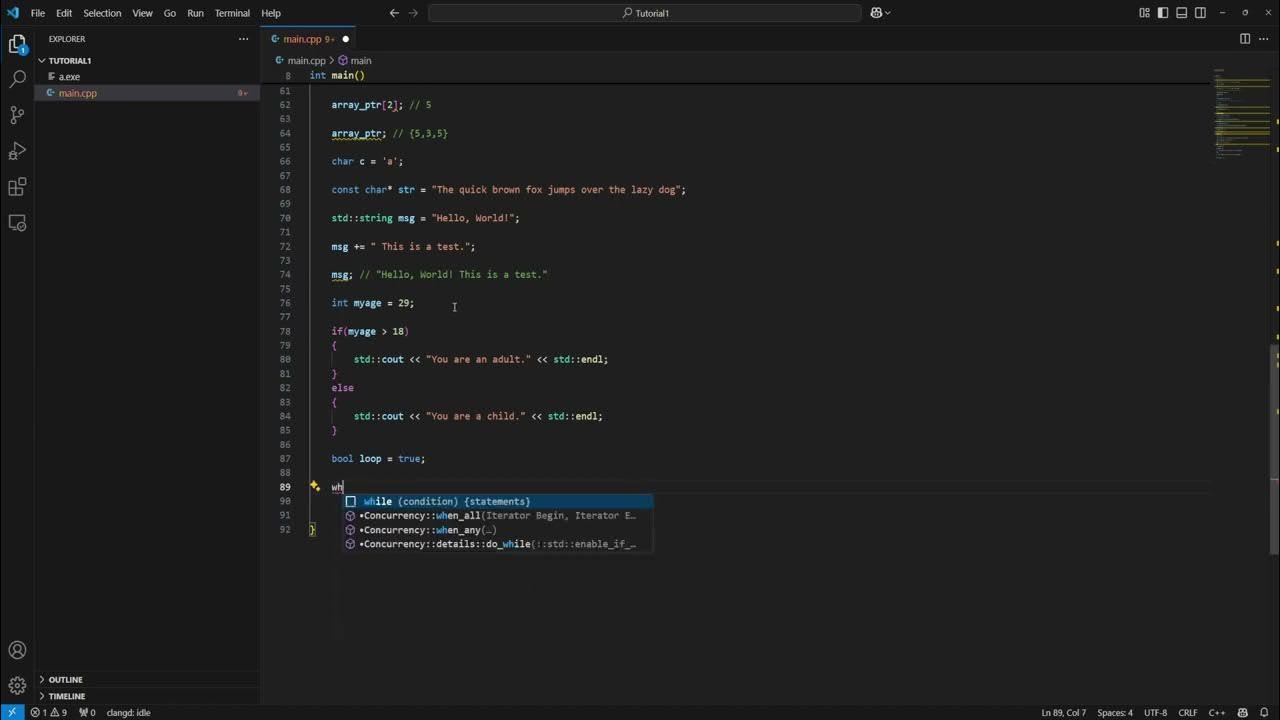Choose the while snippet suggestion
1280x720 pixels.
498,501
